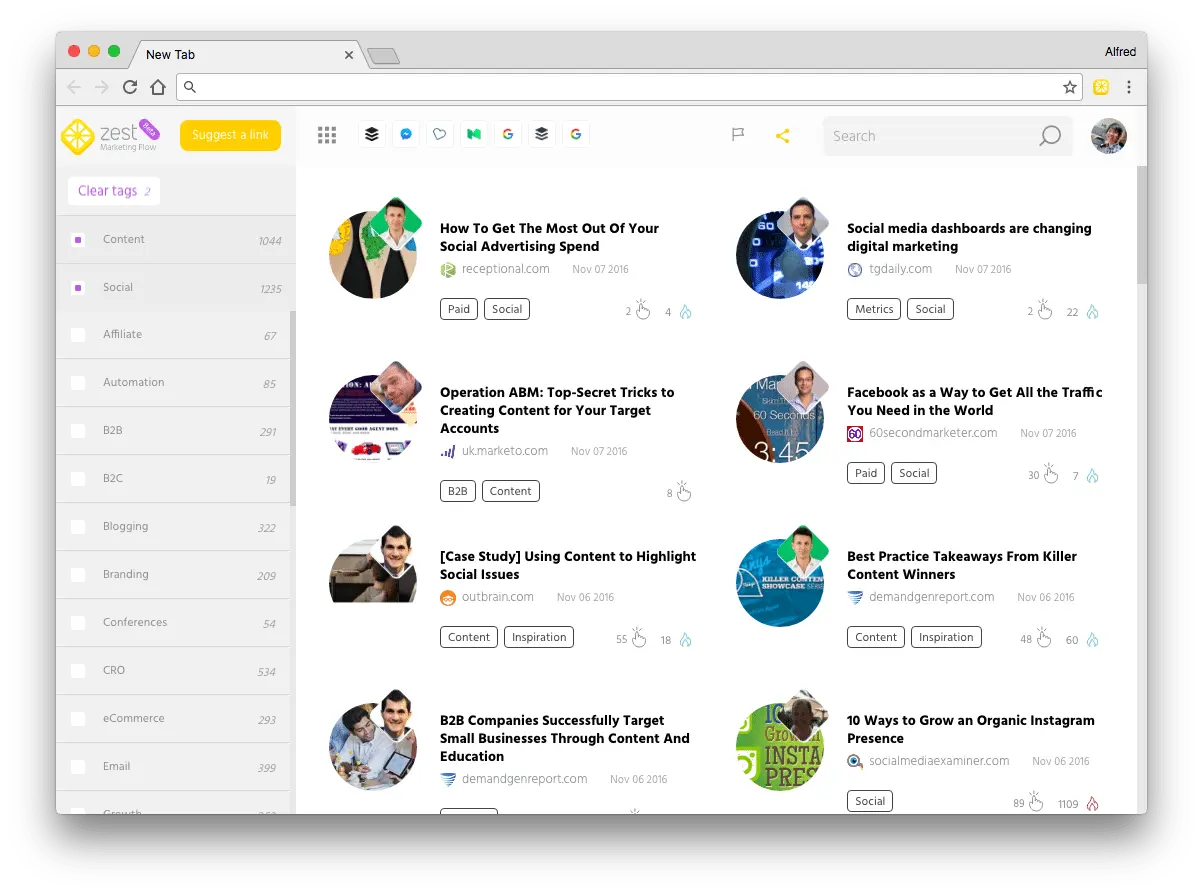Go back in browser history

click(x=74, y=87)
